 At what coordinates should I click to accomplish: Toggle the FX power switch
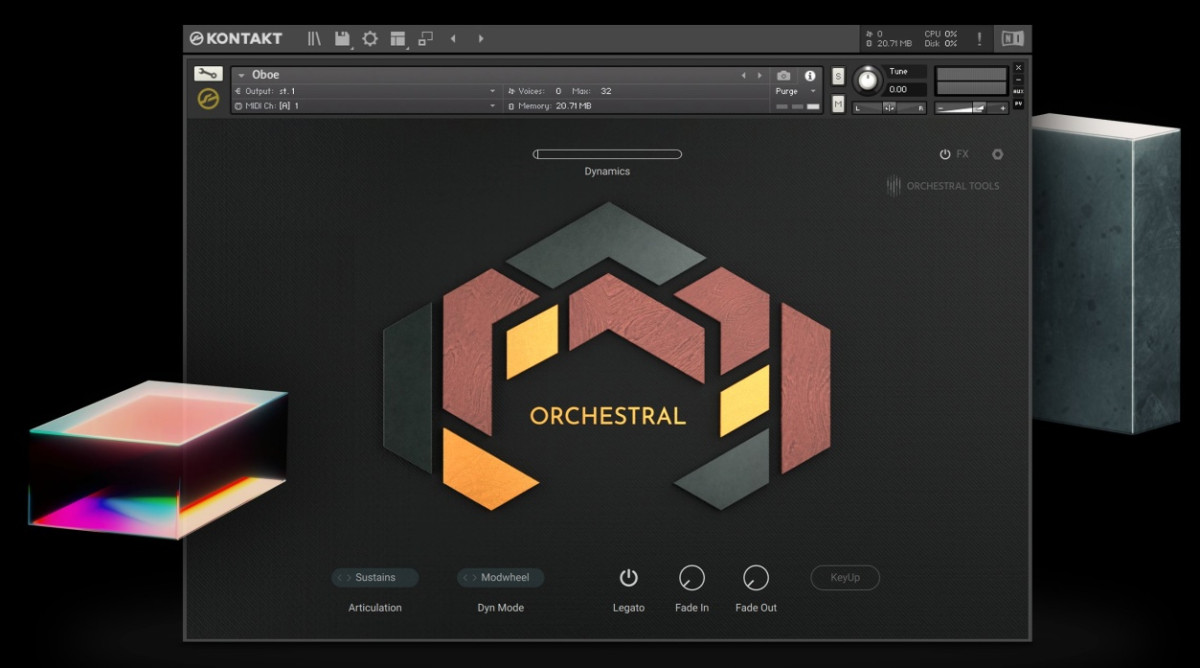coord(945,154)
